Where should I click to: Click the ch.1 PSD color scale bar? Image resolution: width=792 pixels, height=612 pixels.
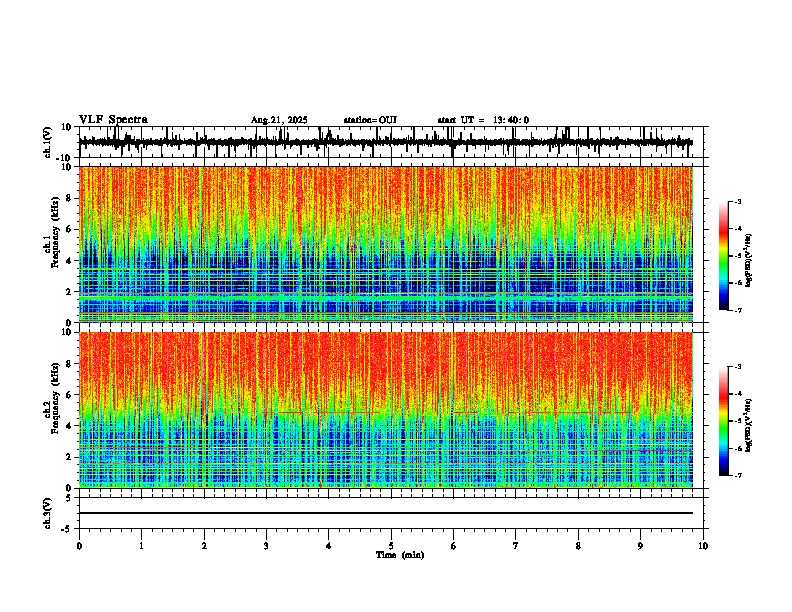(x=724, y=256)
